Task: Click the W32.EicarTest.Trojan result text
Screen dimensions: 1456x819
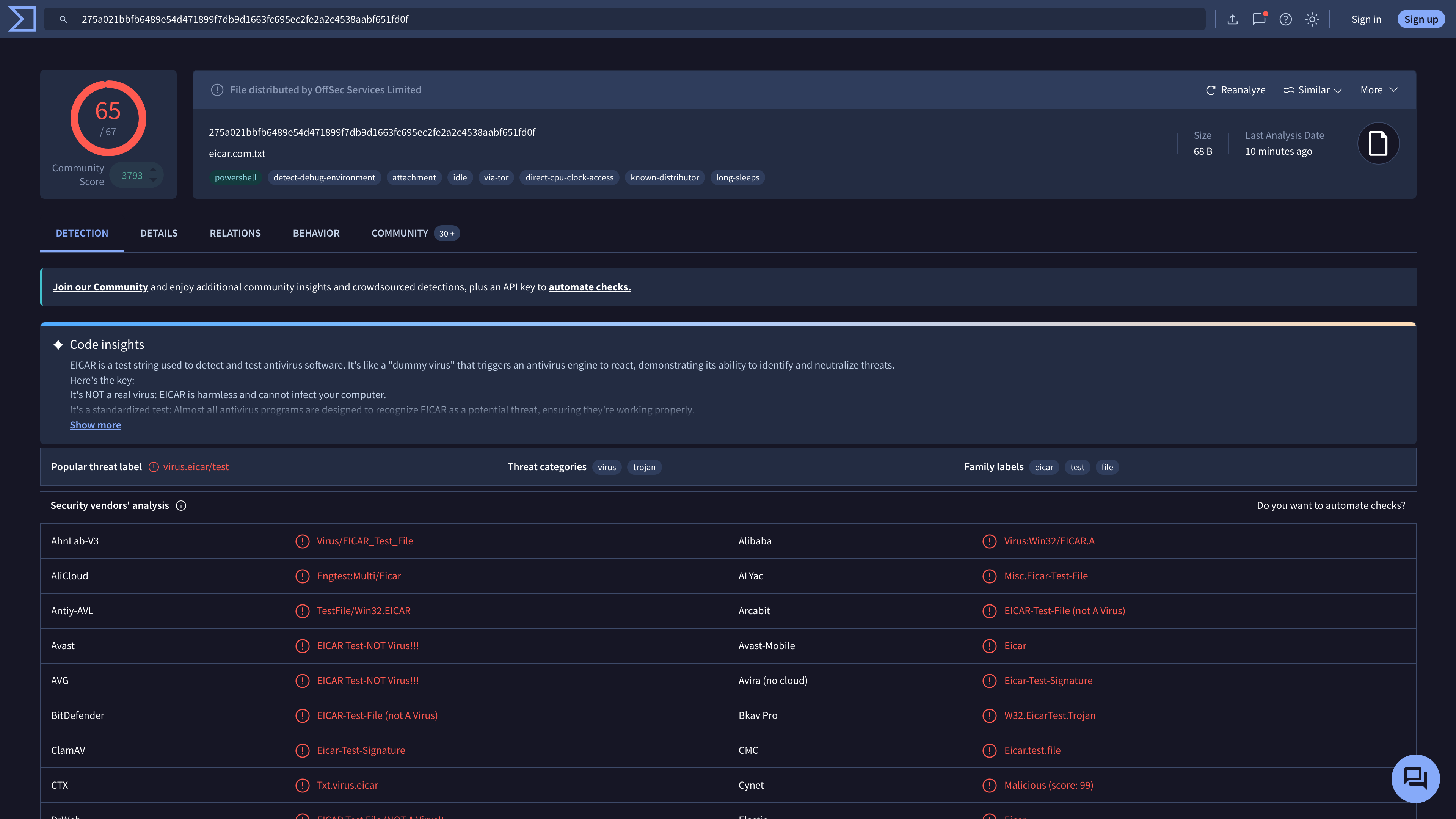Action: point(1050,715)
